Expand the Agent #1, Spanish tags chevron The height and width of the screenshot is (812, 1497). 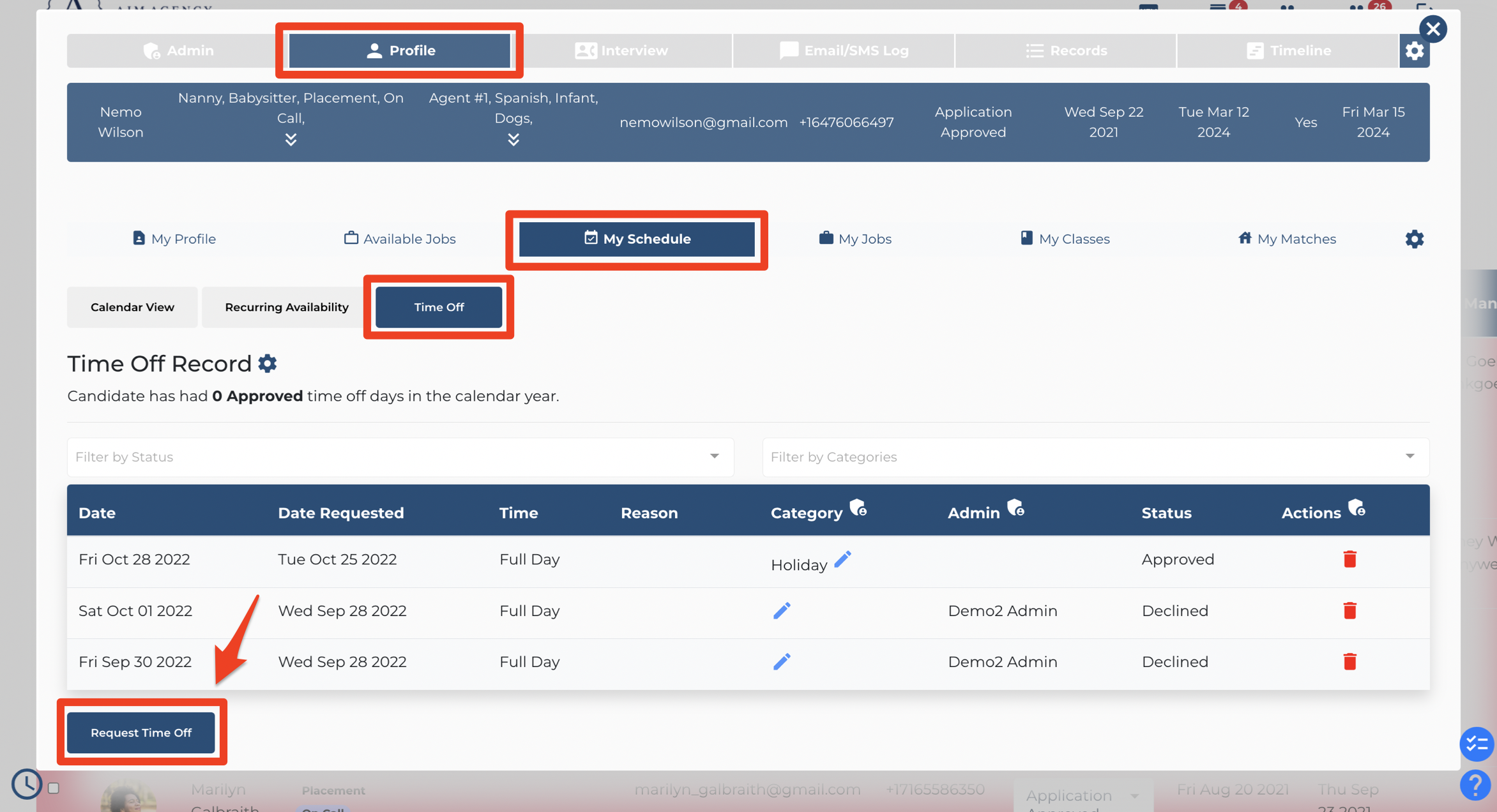pos(513,140)
